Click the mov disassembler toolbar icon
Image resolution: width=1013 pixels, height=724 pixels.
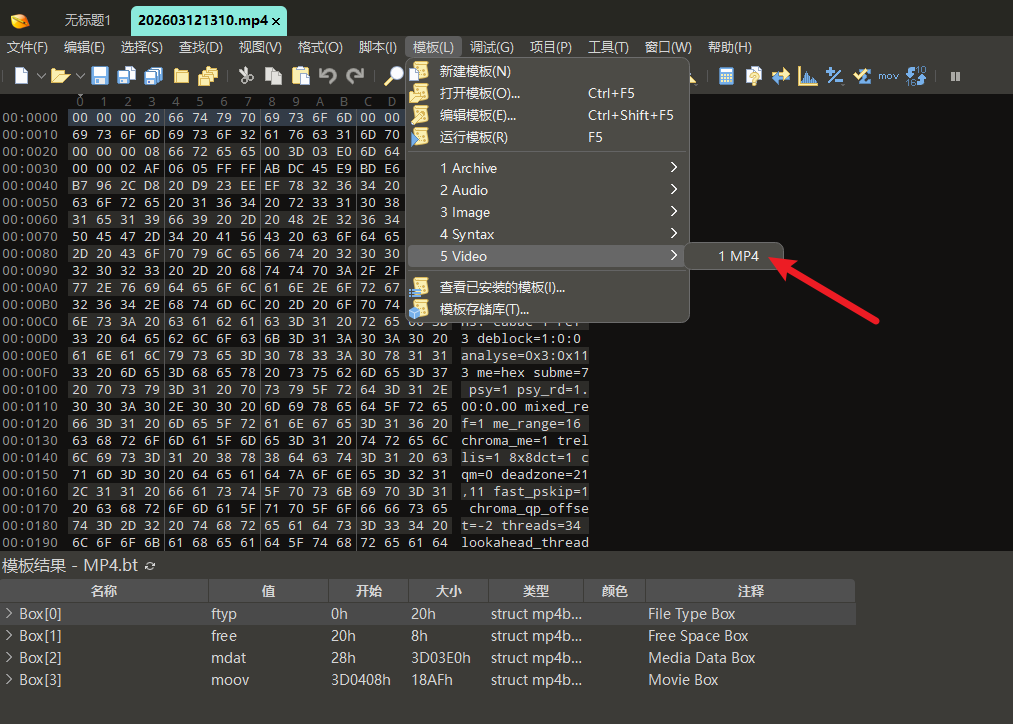[x=888, y=76]
